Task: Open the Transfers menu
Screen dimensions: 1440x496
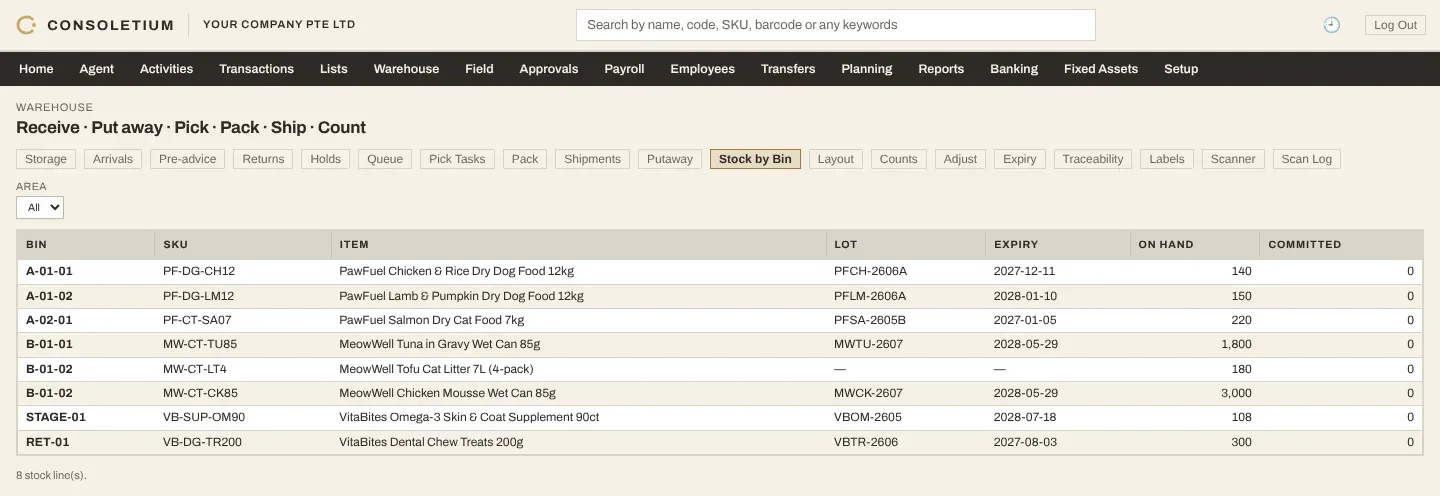Action: click(x=788, y=69)
